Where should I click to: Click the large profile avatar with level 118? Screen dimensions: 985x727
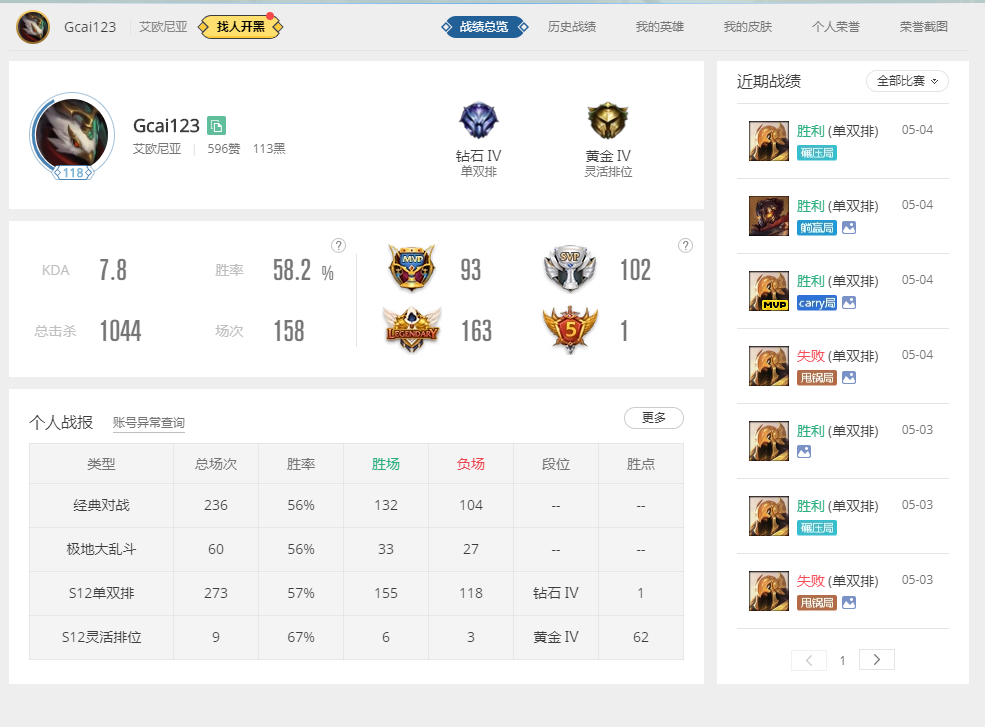click(72, 135)
